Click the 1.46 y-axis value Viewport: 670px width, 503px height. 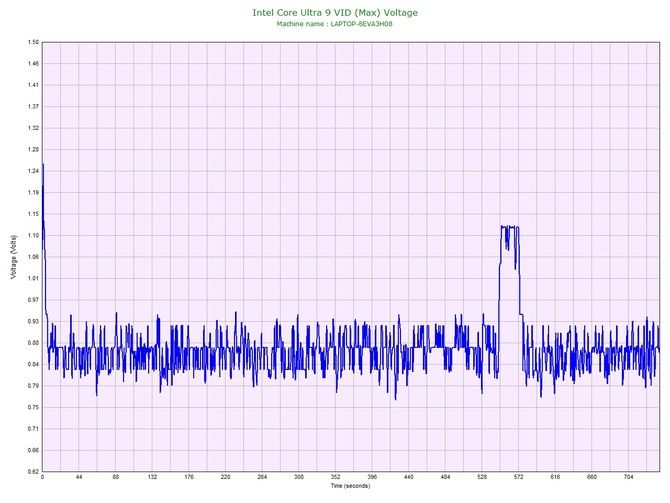(x=33, y=64)
